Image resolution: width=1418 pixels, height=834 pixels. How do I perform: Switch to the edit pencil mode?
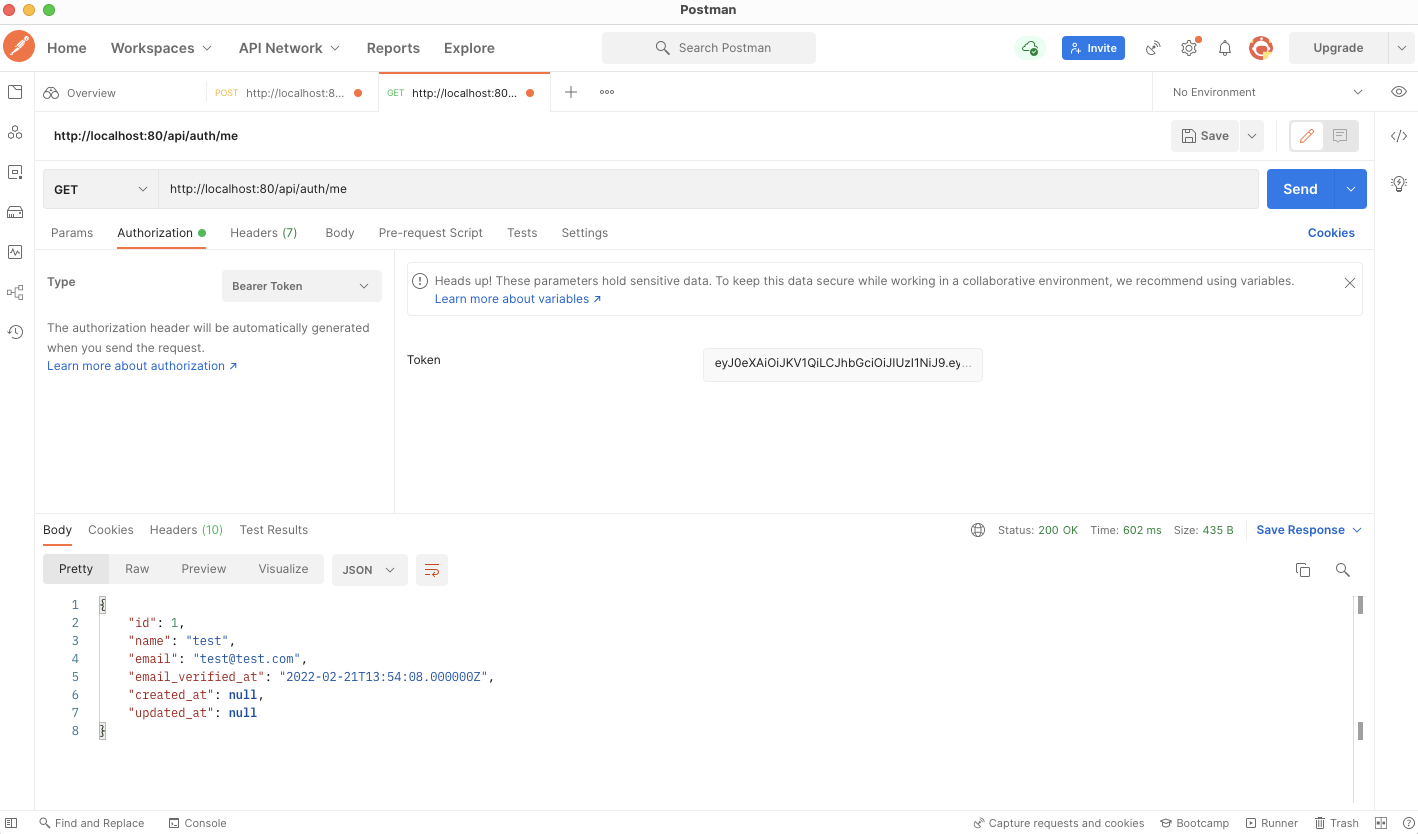(1307, 136)
